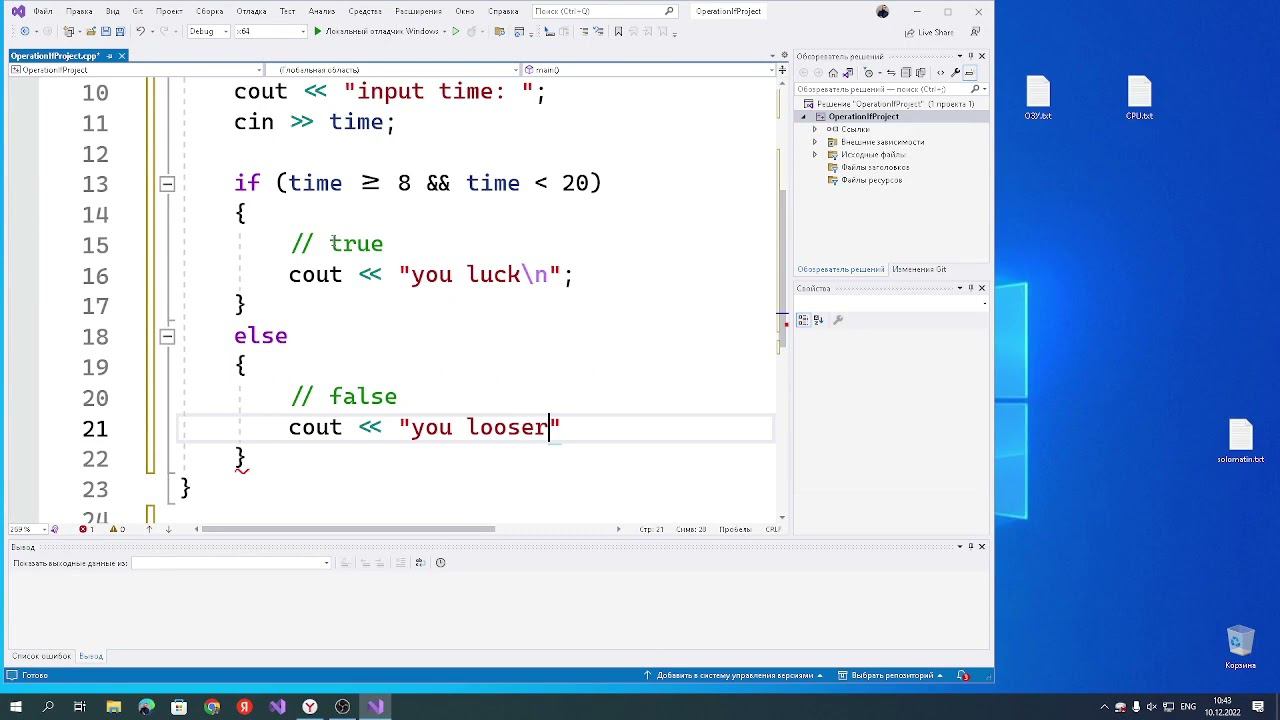The width and height of the screenshot is (1280, 720).
Task: Open the output source dropdown in Output panel
Action: click(x=231, y=563)
